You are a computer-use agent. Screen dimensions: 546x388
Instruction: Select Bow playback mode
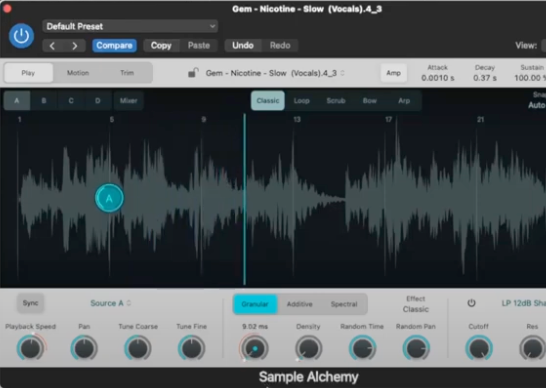point(370,101)
